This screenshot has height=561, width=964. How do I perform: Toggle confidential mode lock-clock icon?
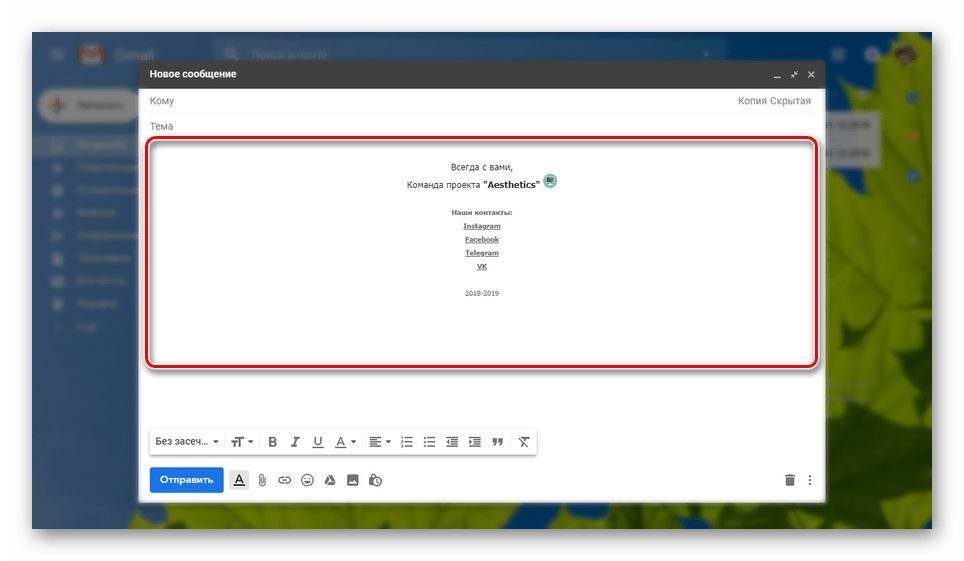(375, 480)
